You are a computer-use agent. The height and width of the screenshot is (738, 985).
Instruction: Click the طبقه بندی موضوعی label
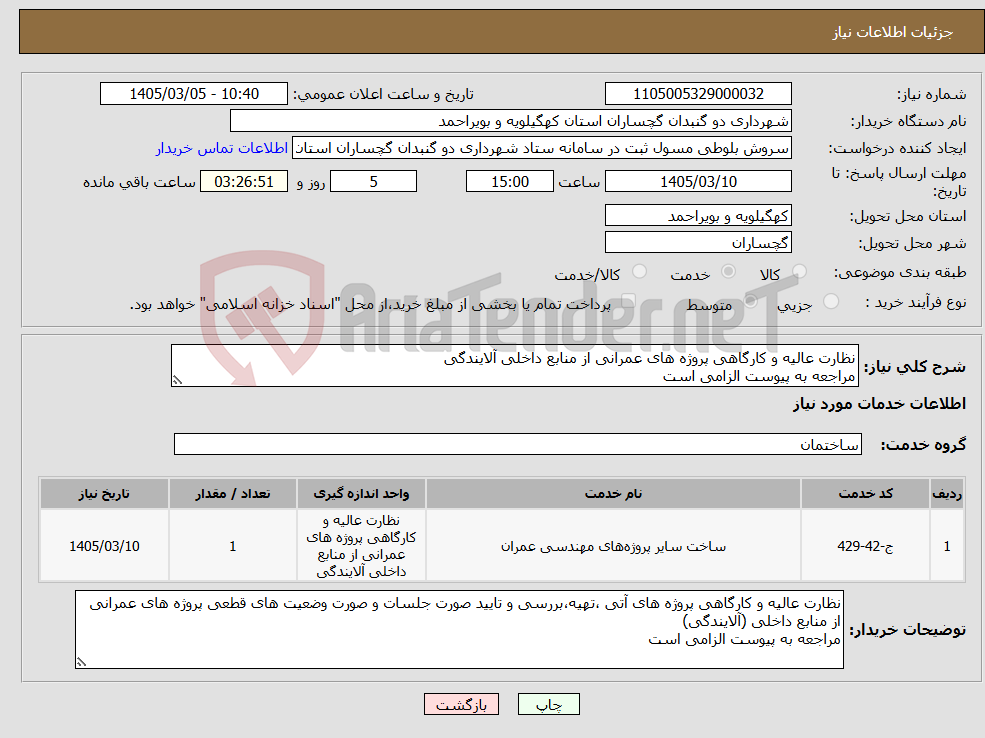pyautogui.click(x=900, y=273)
